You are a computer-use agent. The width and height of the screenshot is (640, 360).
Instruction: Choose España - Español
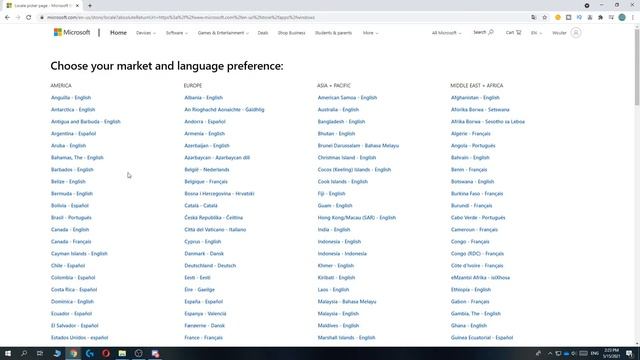[x=203, y=302]
